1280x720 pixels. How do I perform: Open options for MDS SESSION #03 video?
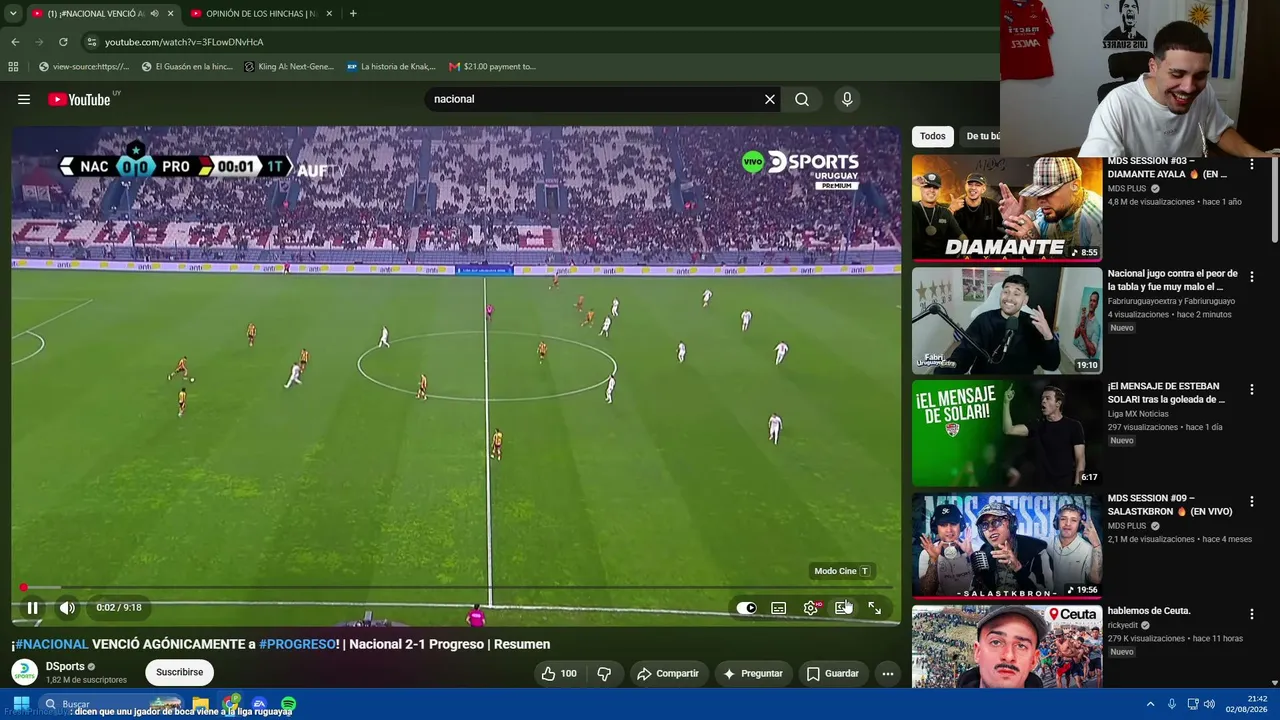click(1251, 164)
